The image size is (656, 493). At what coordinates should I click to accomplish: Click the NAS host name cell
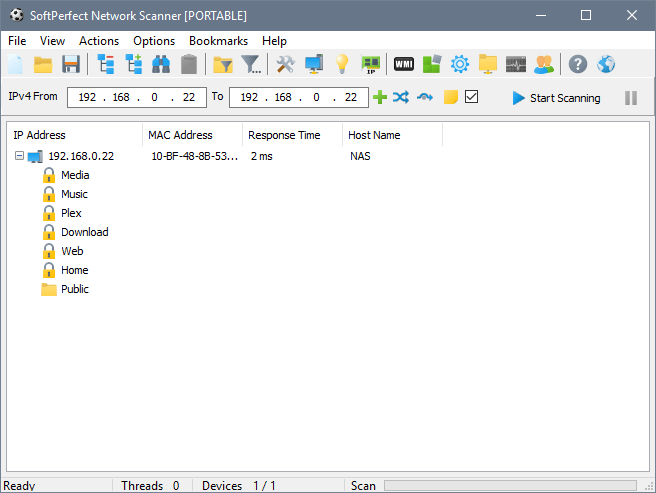(360, 156)
